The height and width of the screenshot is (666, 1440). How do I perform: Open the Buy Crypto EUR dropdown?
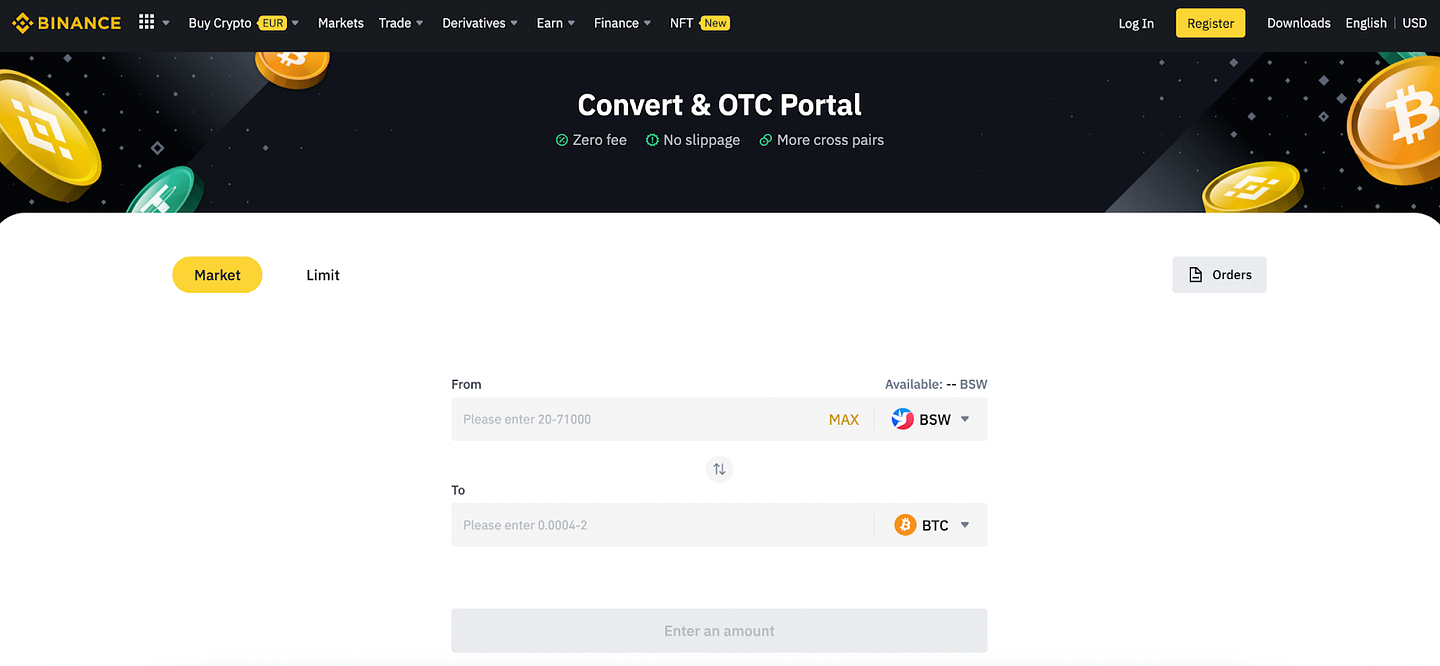[244, 23]
